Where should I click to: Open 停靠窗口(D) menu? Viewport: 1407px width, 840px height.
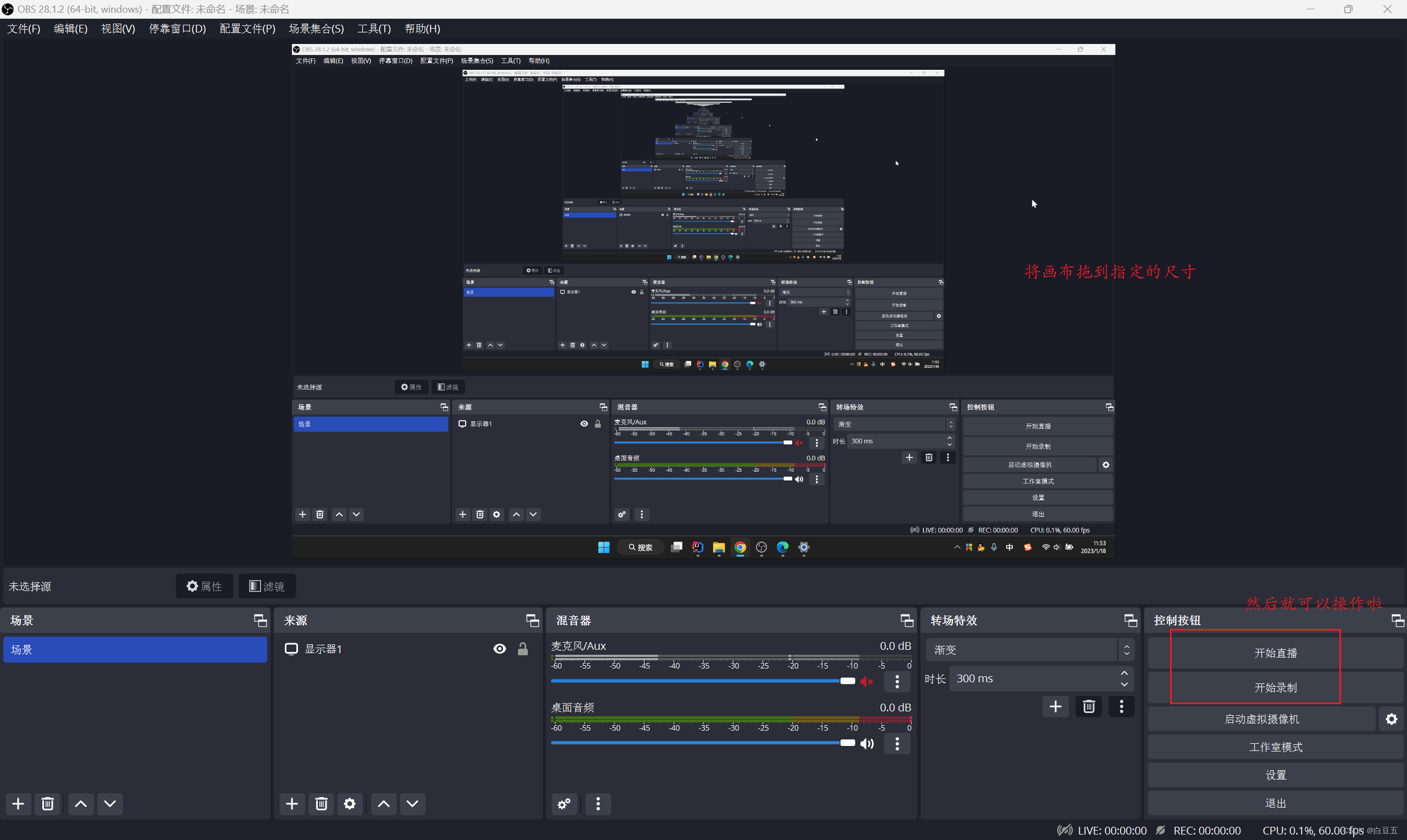pyautogui.click(x=177, y=28)
